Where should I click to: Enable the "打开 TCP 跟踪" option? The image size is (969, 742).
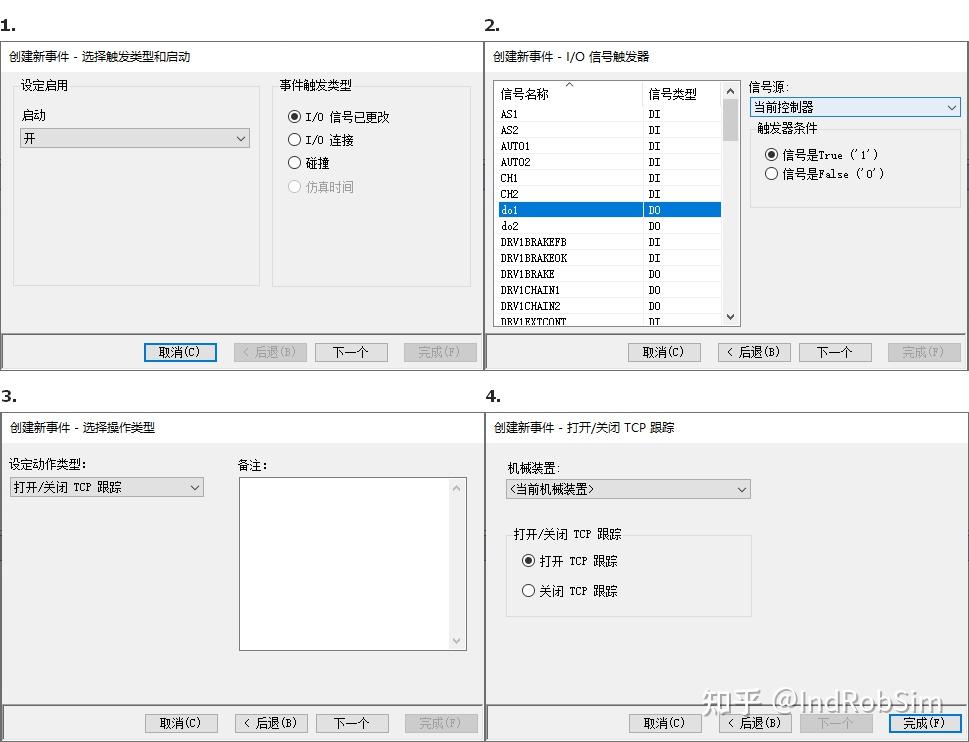(528, 561)
